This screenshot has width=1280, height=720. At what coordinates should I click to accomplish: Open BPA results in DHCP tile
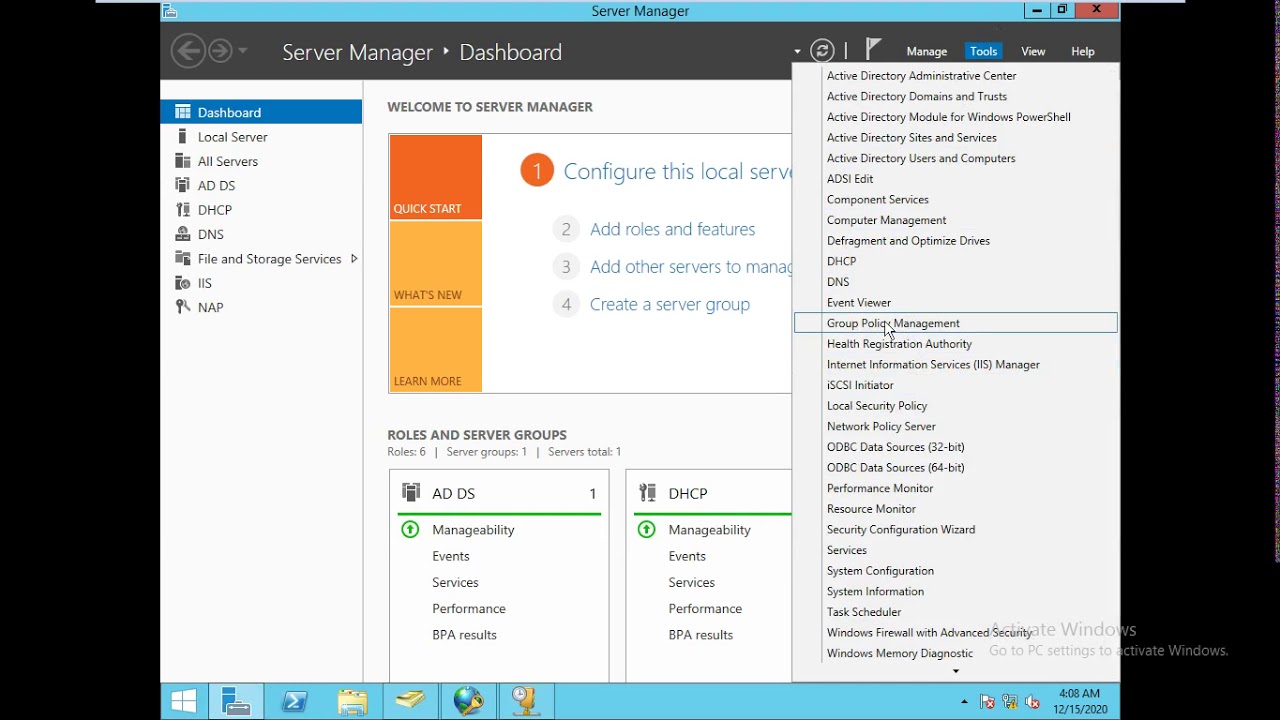coord(700,635)
